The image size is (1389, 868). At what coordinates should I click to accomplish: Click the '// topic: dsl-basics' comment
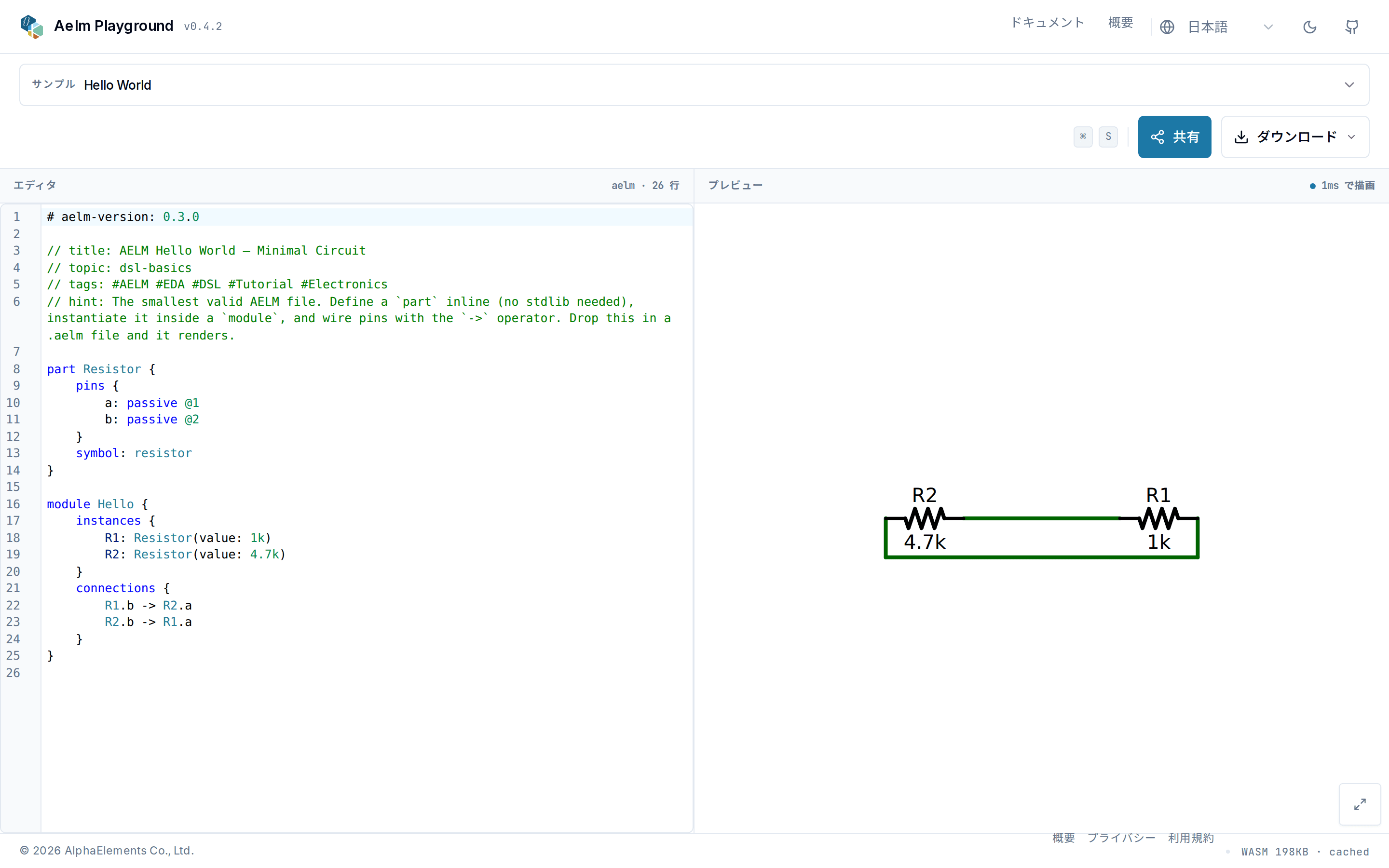click(120, 268)
